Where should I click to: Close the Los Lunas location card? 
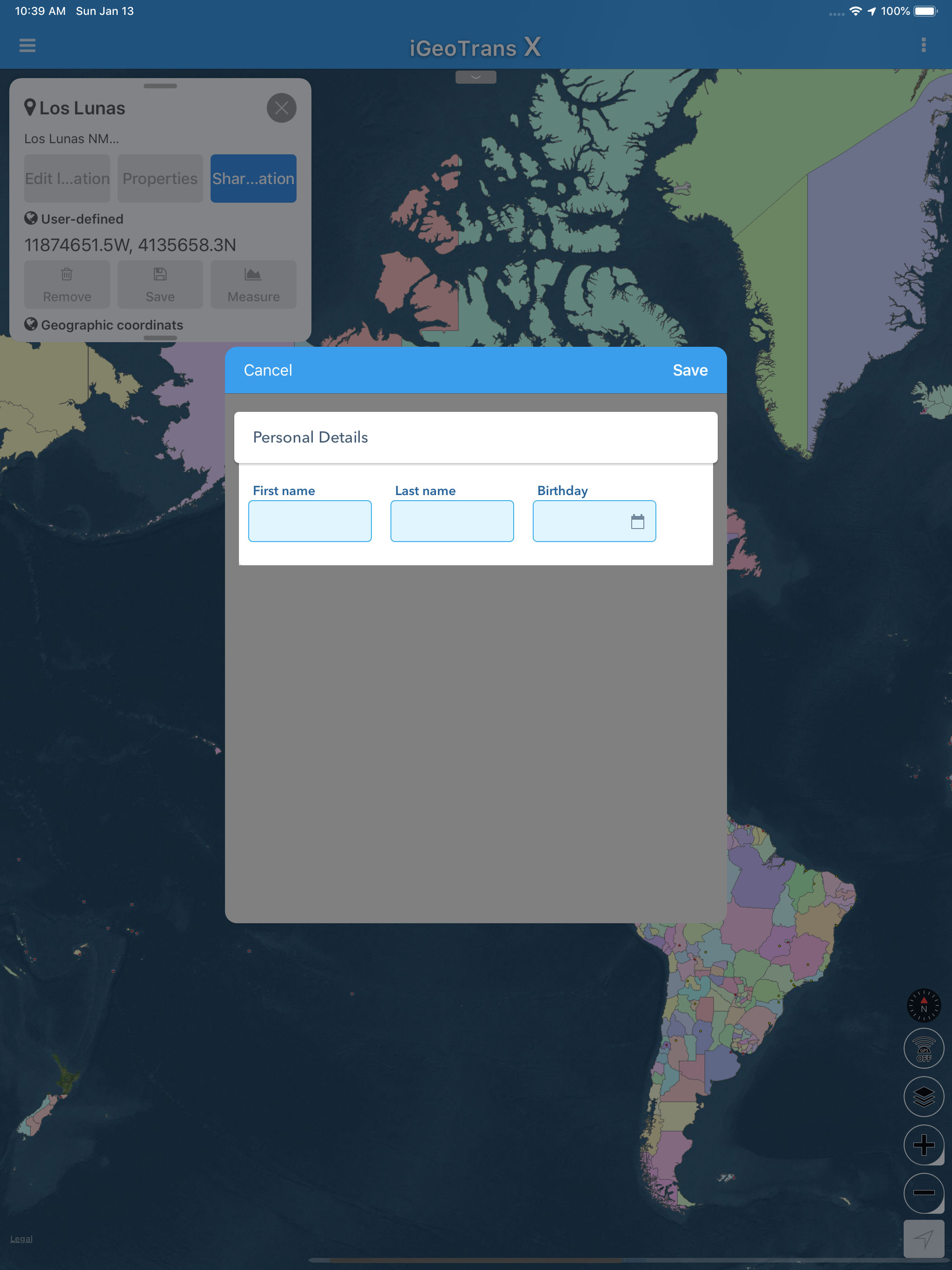[281, 108]
